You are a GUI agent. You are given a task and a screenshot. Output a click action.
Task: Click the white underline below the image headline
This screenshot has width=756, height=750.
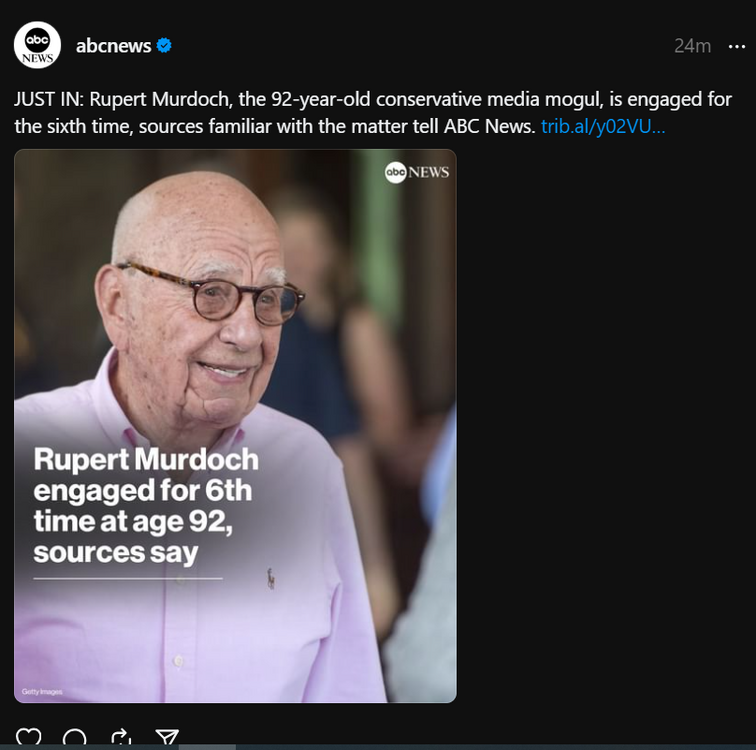(x=128, y=578)
